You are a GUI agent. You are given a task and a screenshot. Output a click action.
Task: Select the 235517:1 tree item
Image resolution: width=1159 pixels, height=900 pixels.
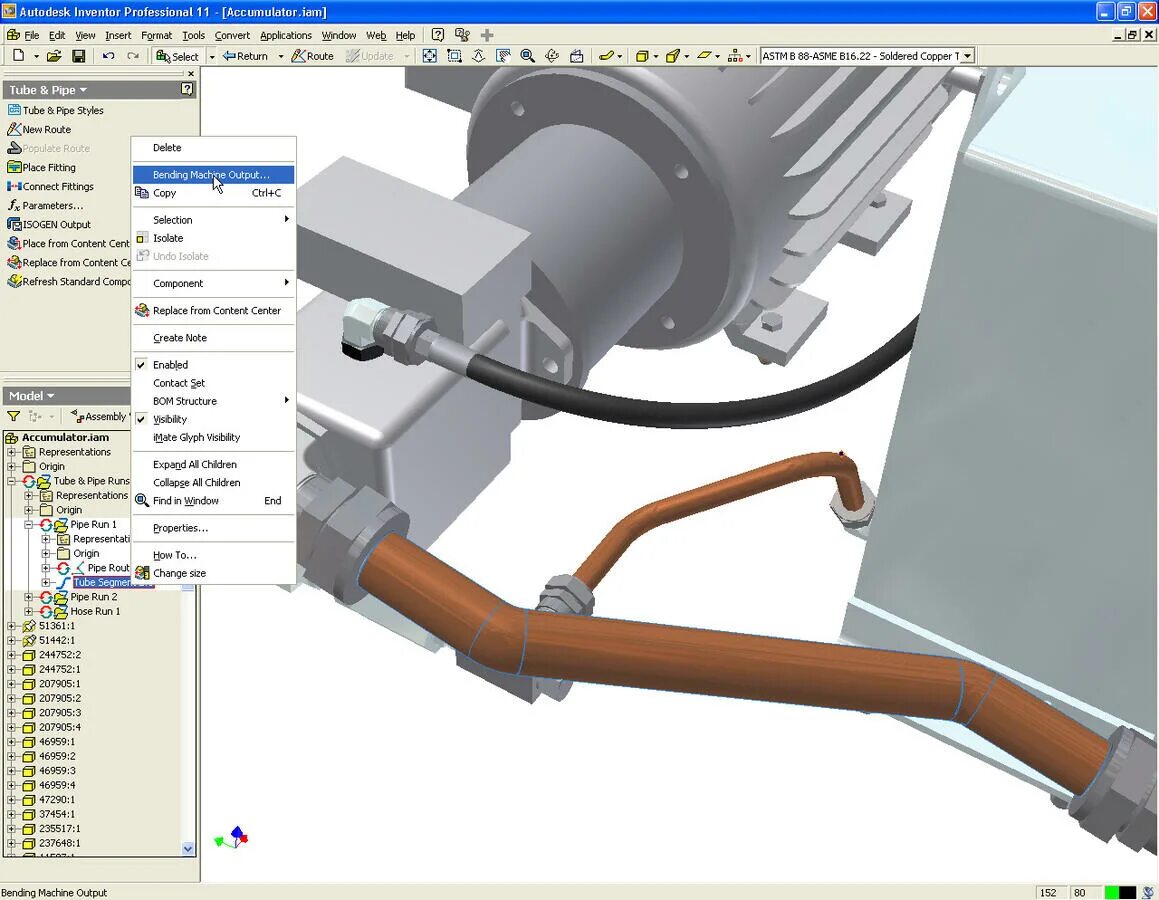click(x=60, y=828)
